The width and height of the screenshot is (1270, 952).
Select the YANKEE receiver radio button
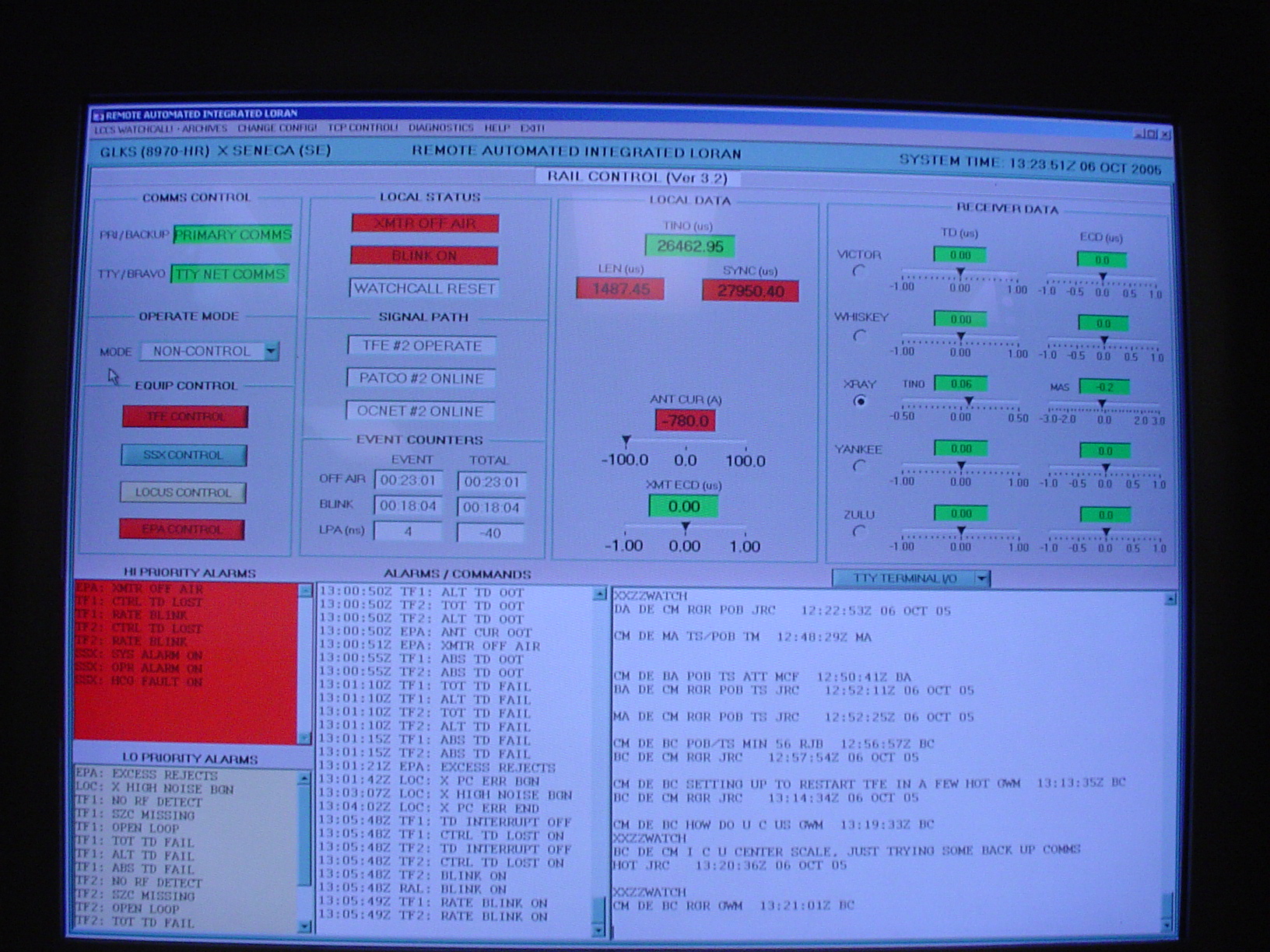[x=860, y=466]
